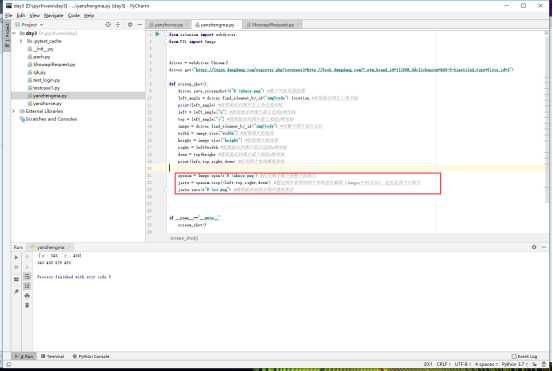Click the screen_shot breadcrumb below editor

(184, 238)
